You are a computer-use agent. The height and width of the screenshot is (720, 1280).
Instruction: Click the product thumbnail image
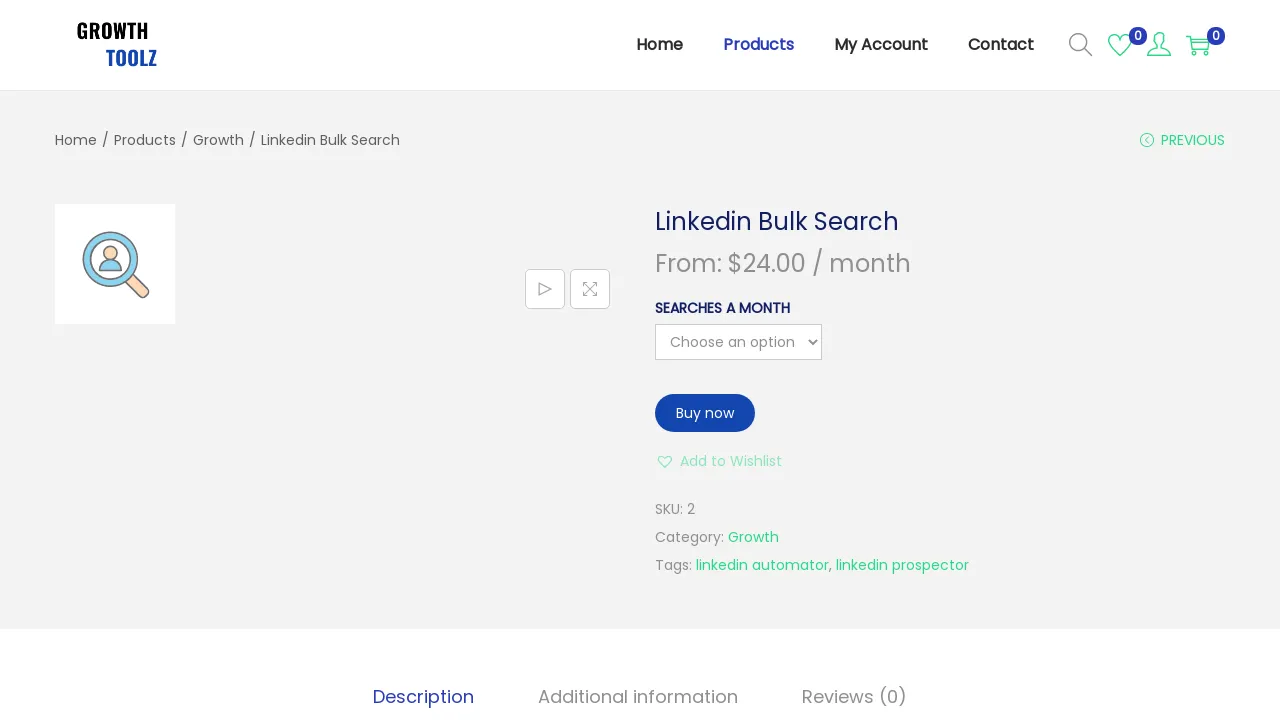[x=115, y=264]
